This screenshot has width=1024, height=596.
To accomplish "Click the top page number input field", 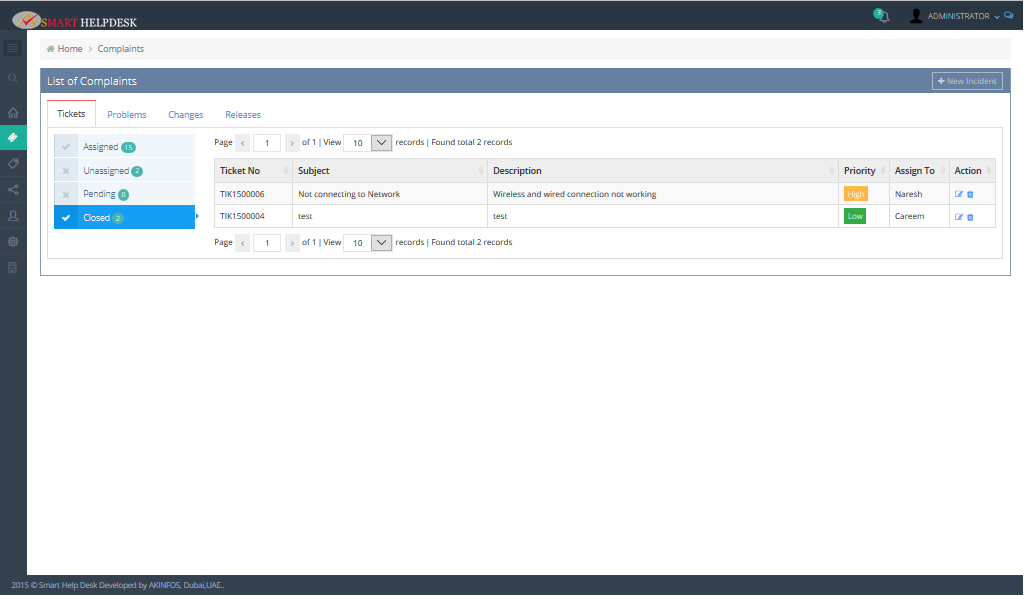I will pyautogui.click(x=267, y=143).
